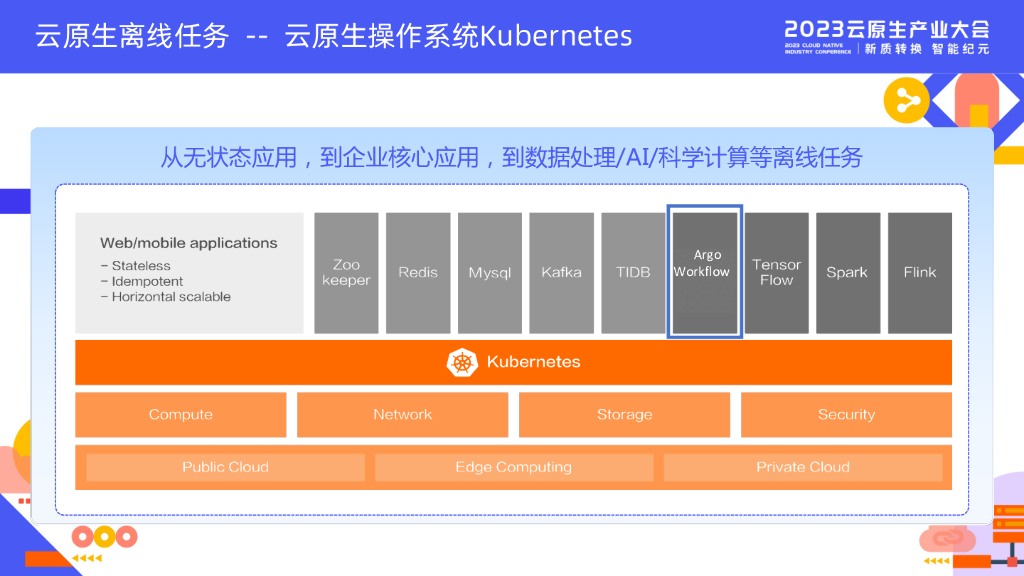This screenshot has width=1024, height=576.
Task: Click the Stateless bullet text
Action: pos(141,266)
